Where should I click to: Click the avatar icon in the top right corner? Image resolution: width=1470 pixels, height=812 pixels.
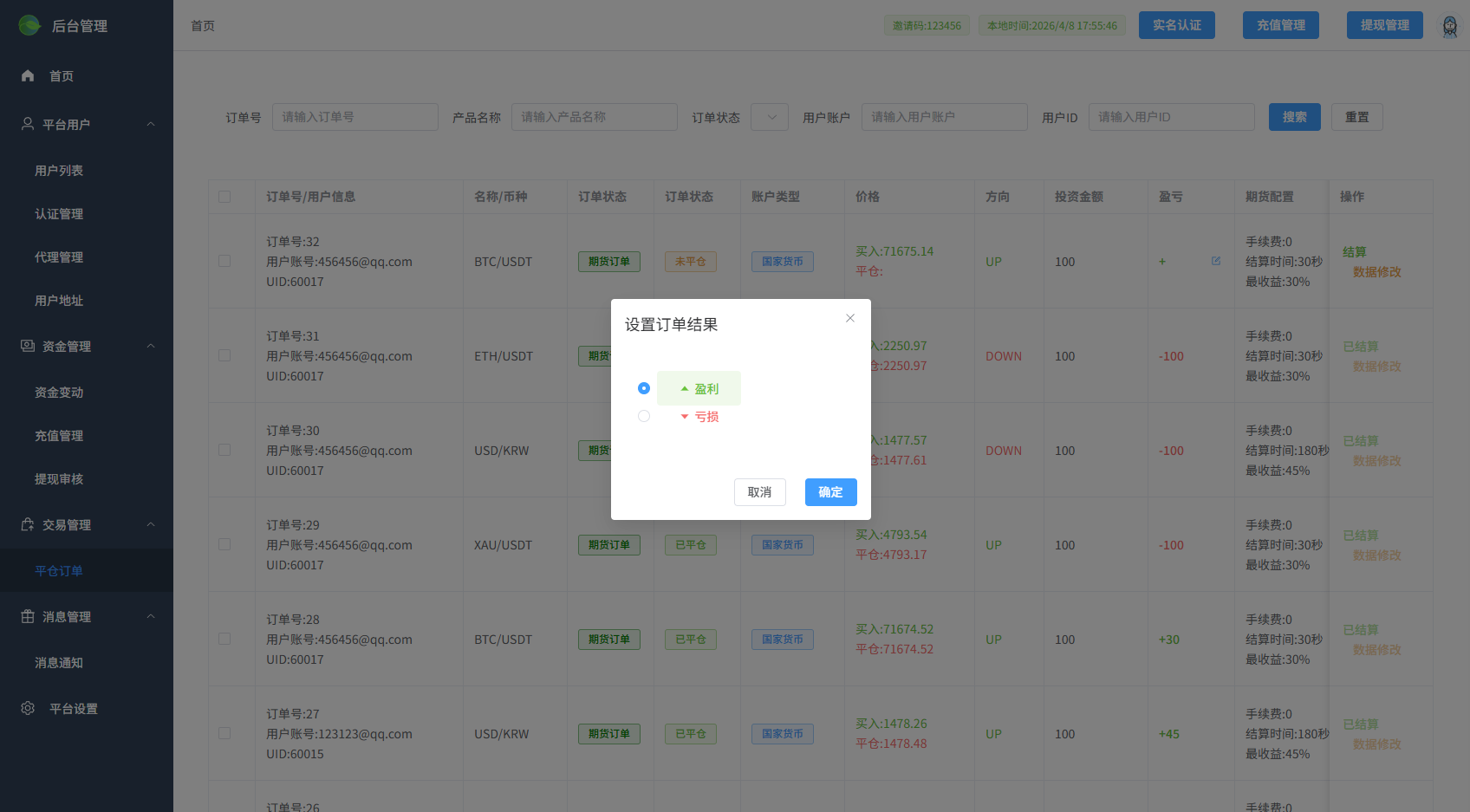[1449, 25]
